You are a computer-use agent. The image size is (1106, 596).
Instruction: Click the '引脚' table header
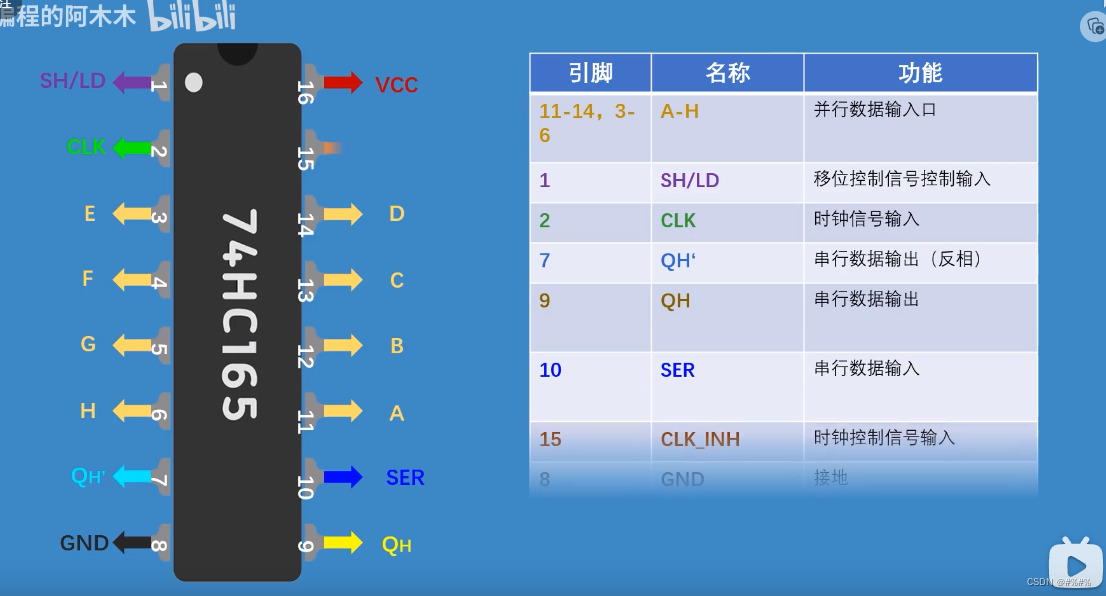click(x=590, y=73)
